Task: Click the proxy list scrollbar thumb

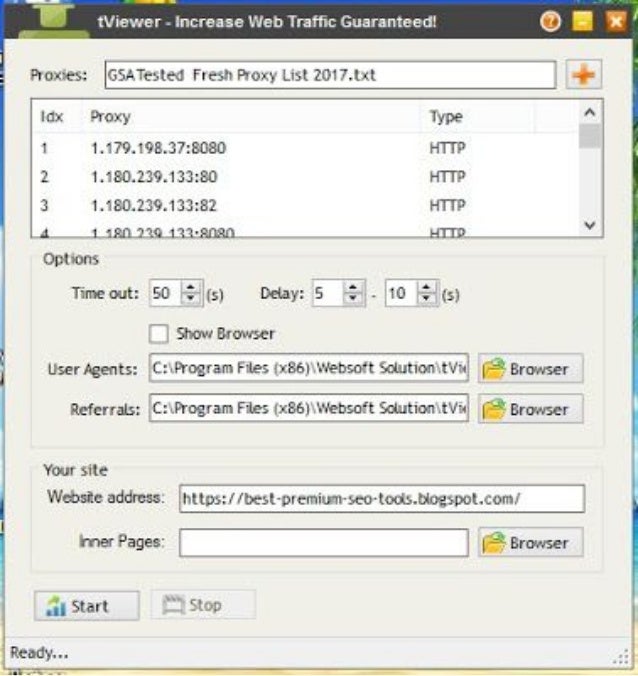Action: point(590,136)
